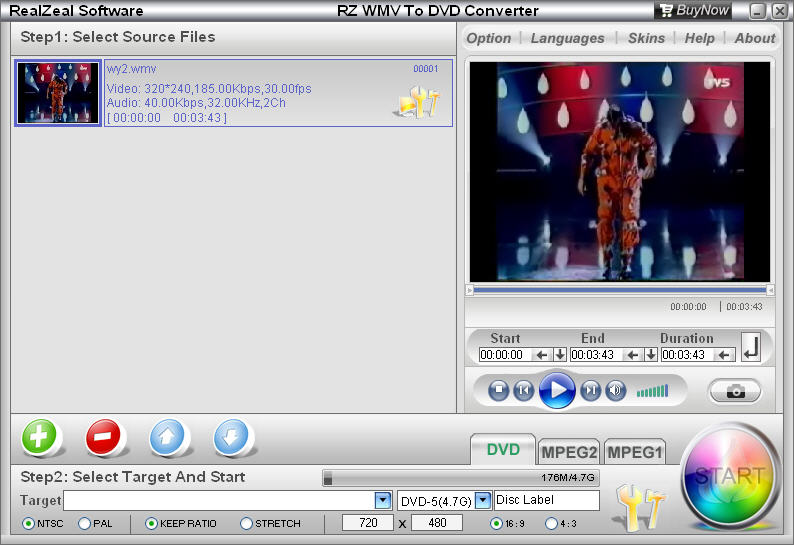Open the About menu

click(755, 38)
